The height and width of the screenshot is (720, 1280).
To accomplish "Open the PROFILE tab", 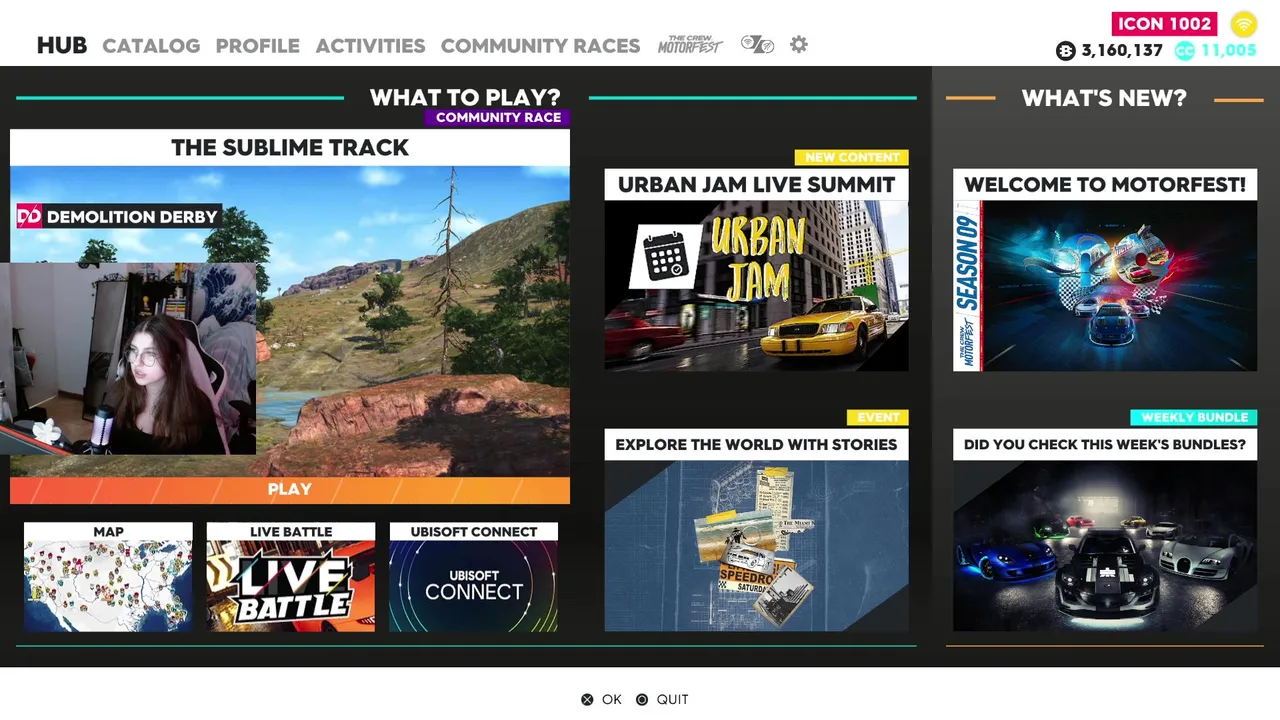I will (x=258, y=46).
